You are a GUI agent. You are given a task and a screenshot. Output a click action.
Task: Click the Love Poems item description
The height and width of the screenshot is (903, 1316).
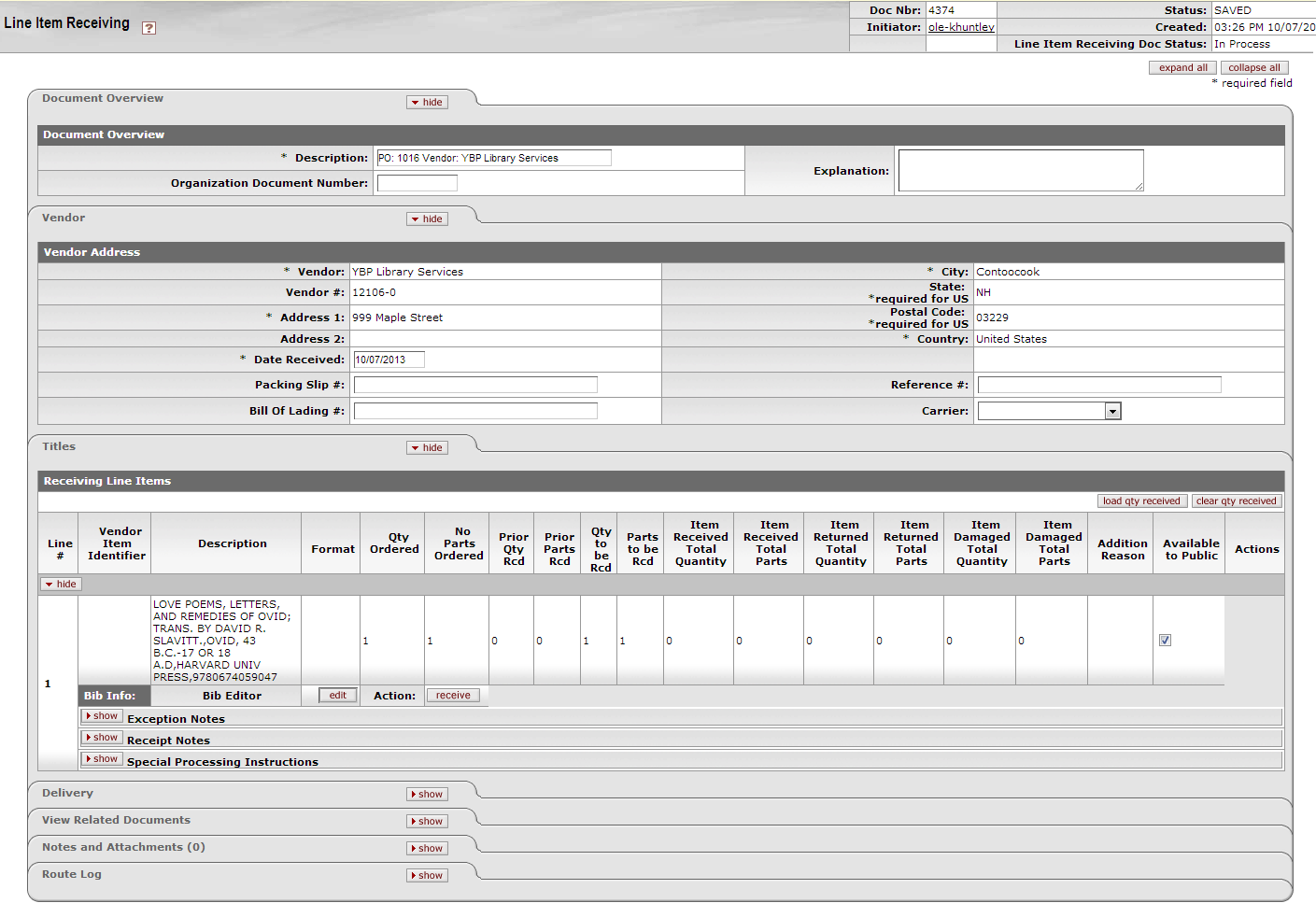click(x=222, y=641)
